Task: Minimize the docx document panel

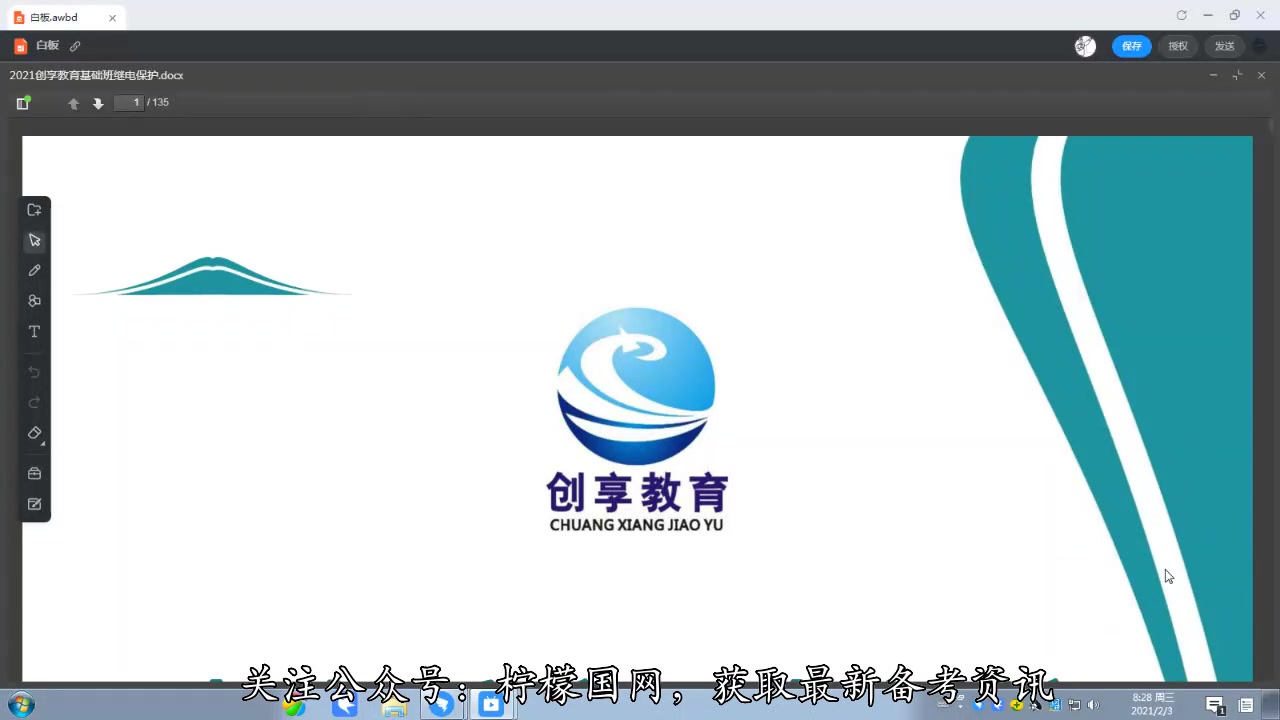Action: 1214,75
